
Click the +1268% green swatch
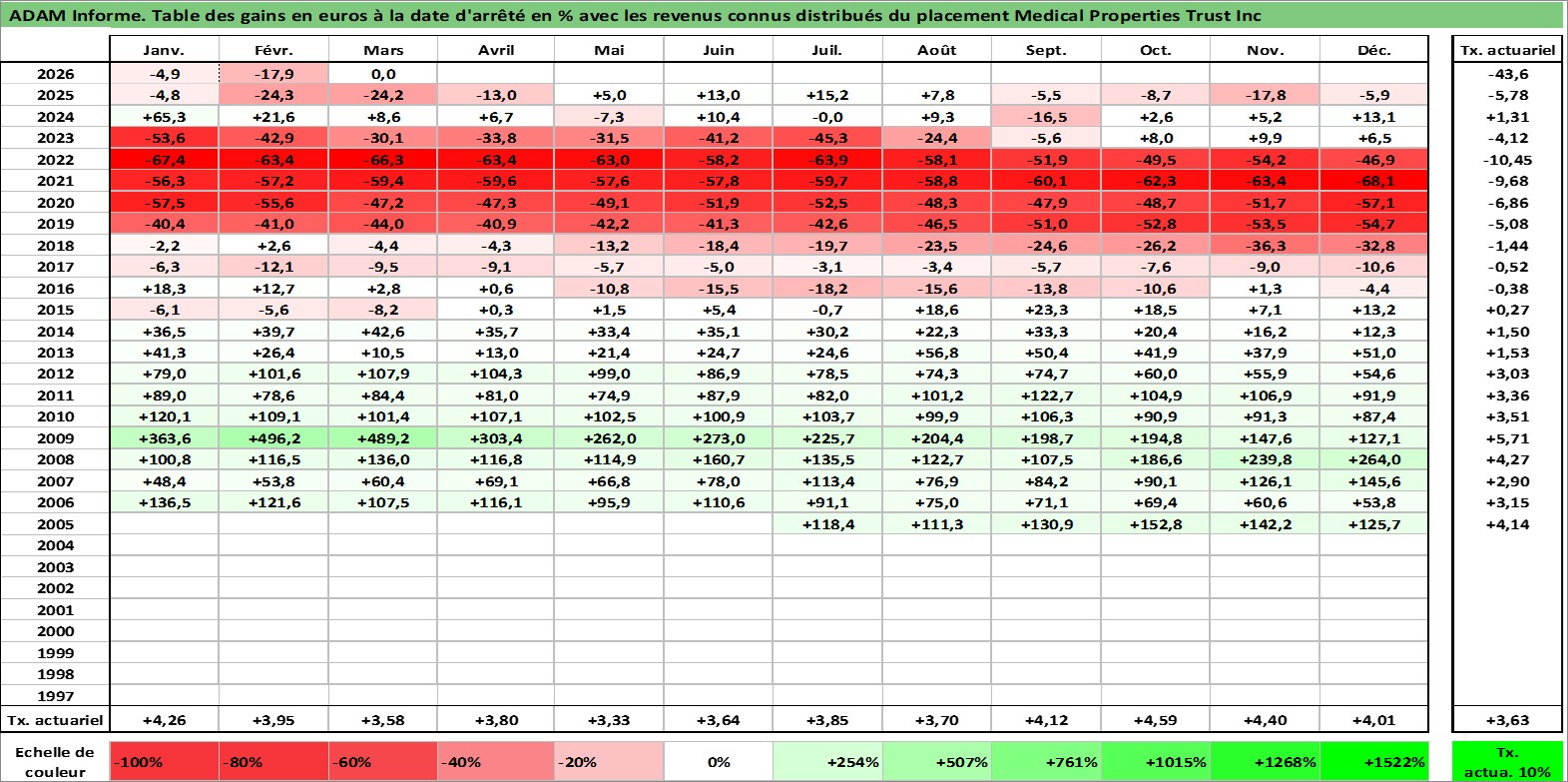(1265, 761)
